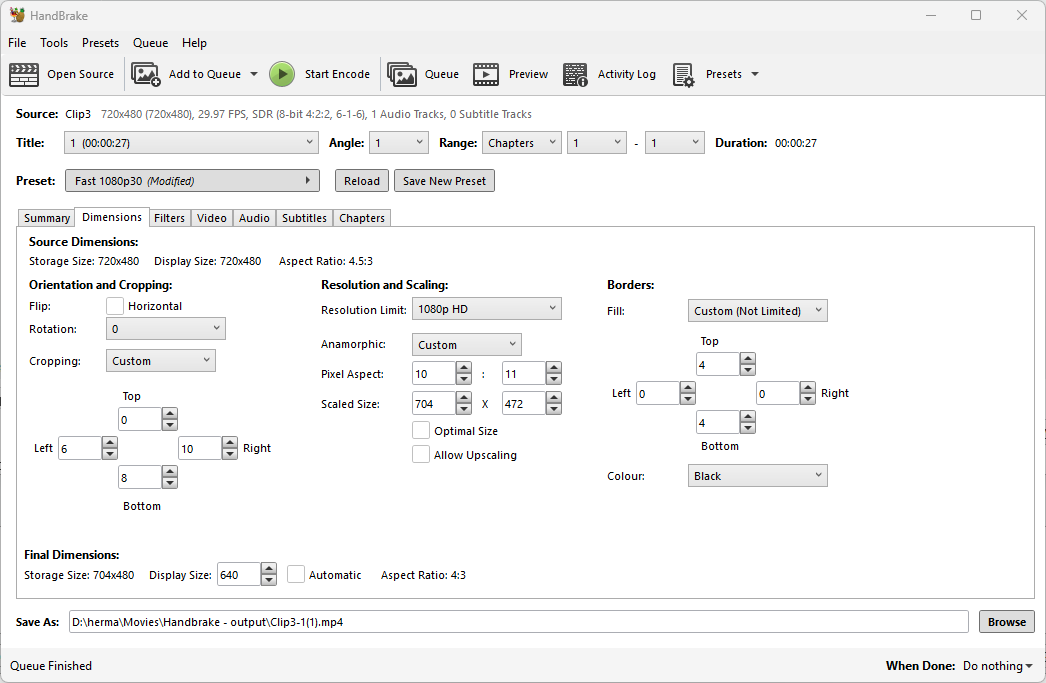Click the Start Encode label
The width and height of the screenshot is (1046, 683).
(338, 74)
